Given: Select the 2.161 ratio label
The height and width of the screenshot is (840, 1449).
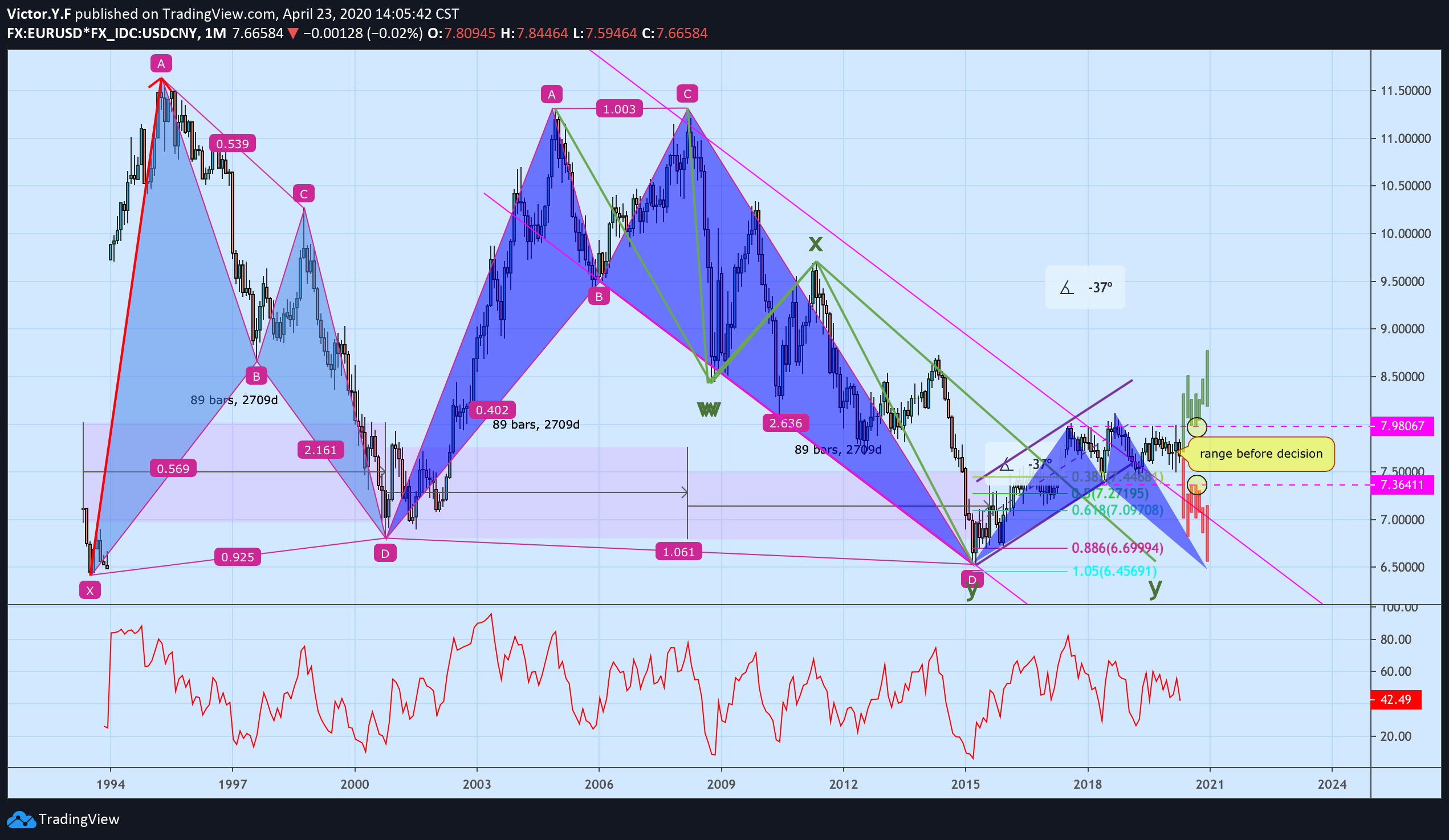Looking at the screenshot, I should tap(321, 450).
